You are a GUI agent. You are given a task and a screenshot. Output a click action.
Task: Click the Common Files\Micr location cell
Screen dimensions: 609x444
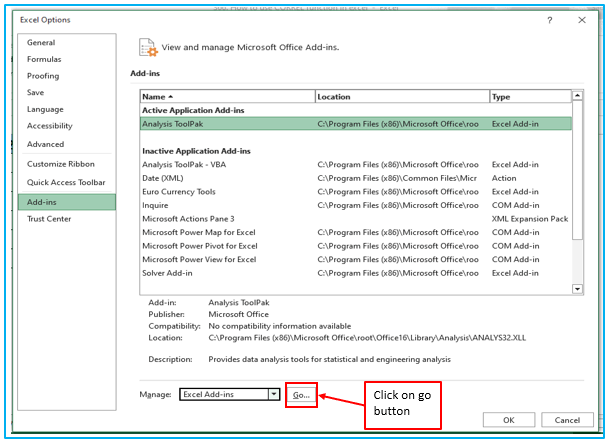click(397, 178)
